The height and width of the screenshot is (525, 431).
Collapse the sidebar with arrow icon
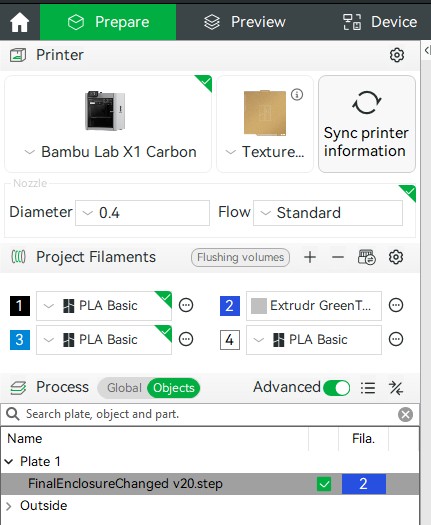point(427,50)
